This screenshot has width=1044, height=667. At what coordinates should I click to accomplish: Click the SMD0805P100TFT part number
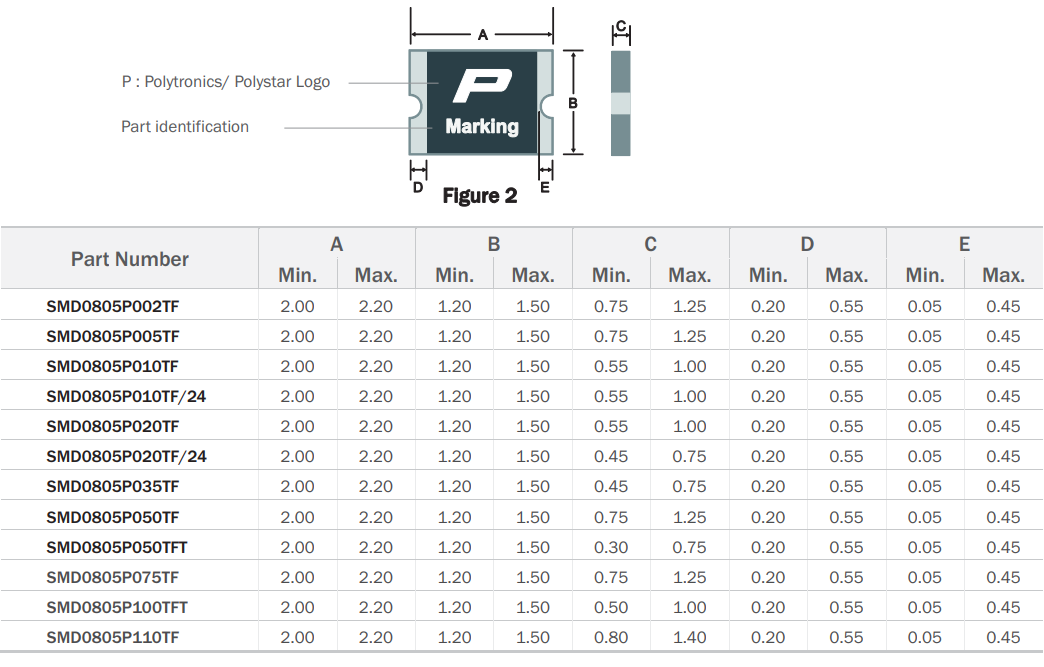117,608
